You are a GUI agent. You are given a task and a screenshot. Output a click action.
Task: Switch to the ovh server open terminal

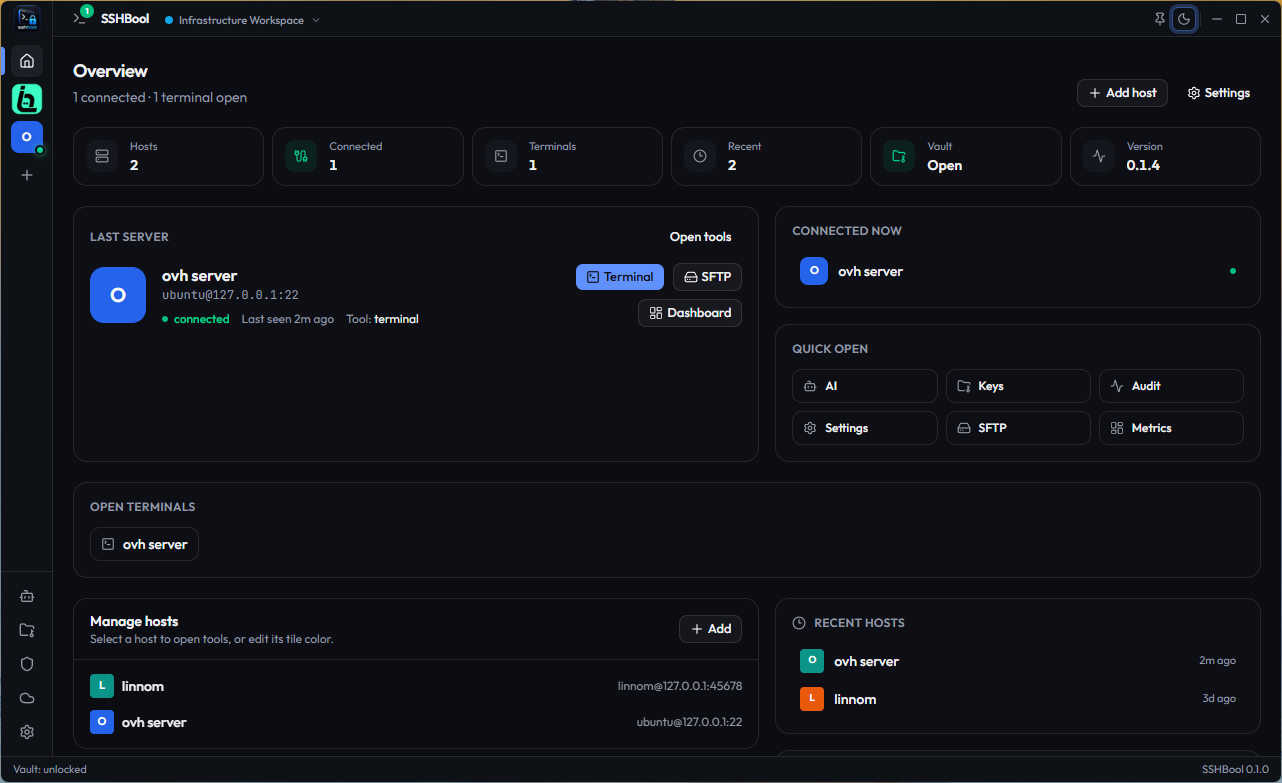pos(144,544)
